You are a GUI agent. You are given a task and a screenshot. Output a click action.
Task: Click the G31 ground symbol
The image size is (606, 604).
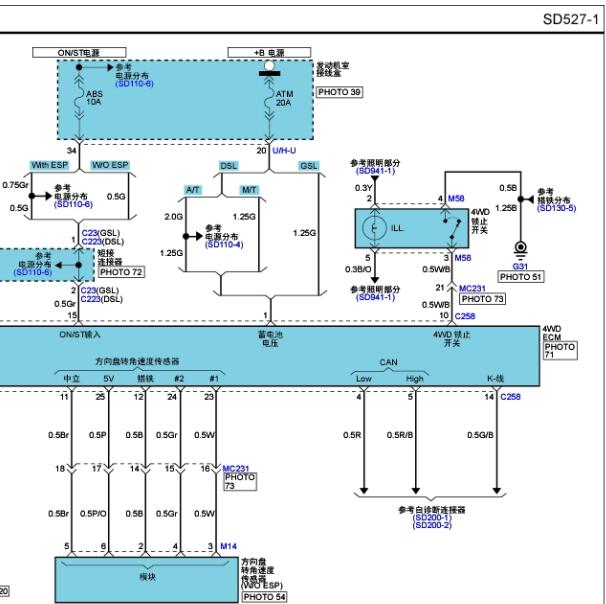coord(521,250)
